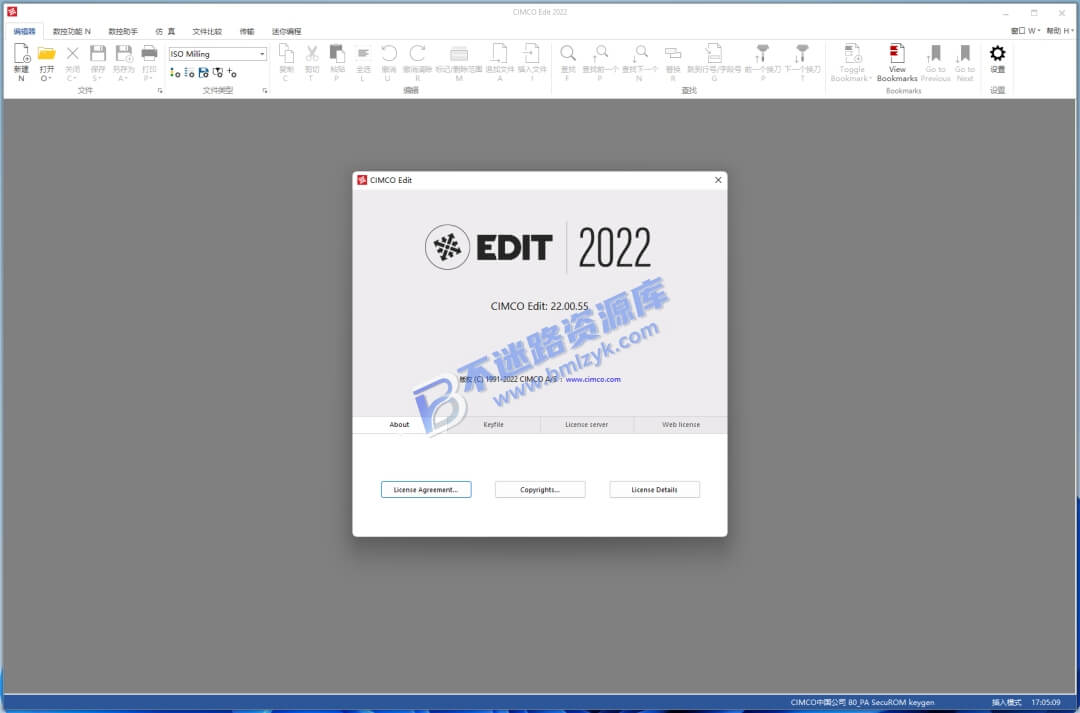Click first colored dots icon under ISO Milling
Screen dimensions: 1080x713
(x=175, y=72)
